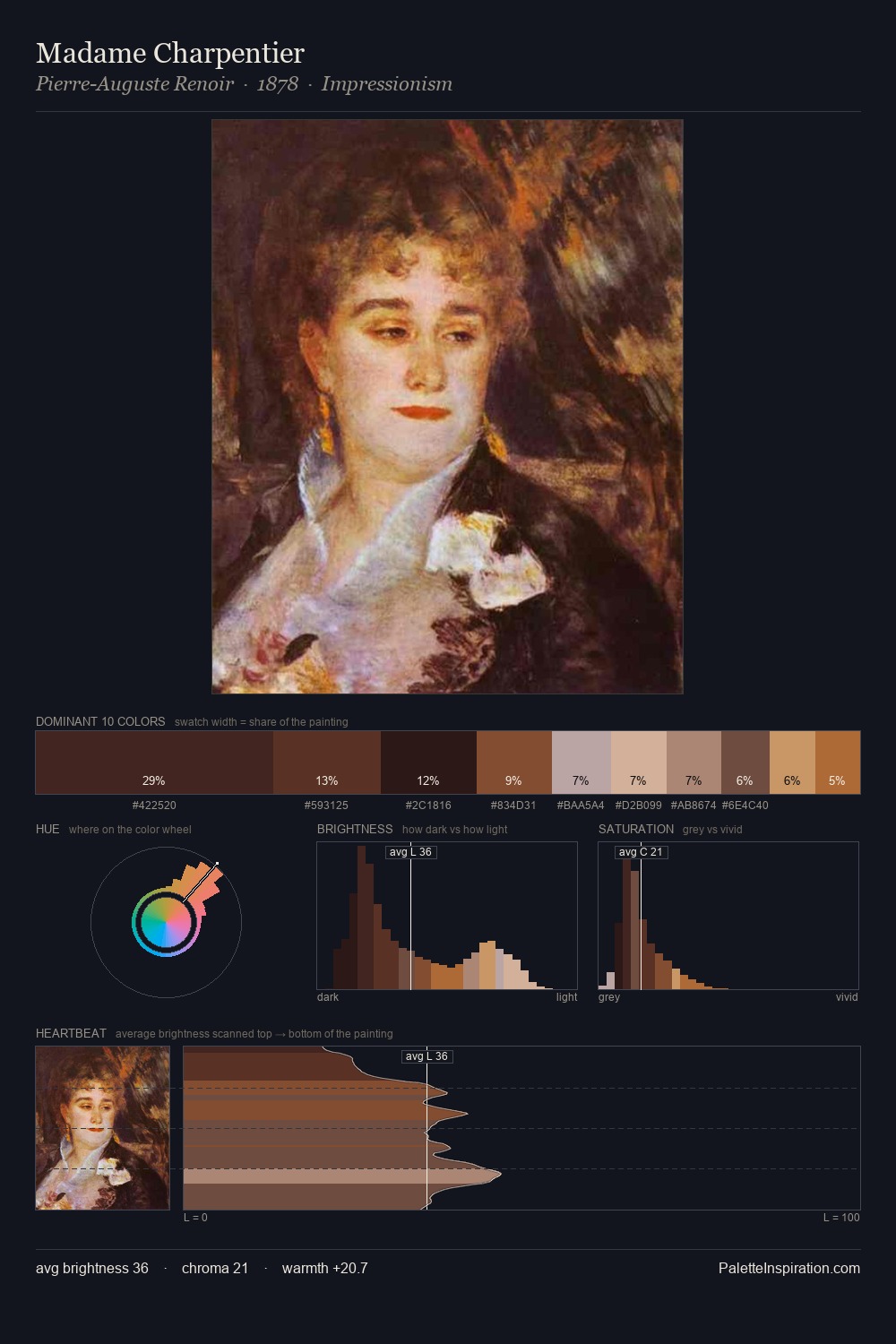Click the avg L 36 heartbeat label

tap(426, 1056)
